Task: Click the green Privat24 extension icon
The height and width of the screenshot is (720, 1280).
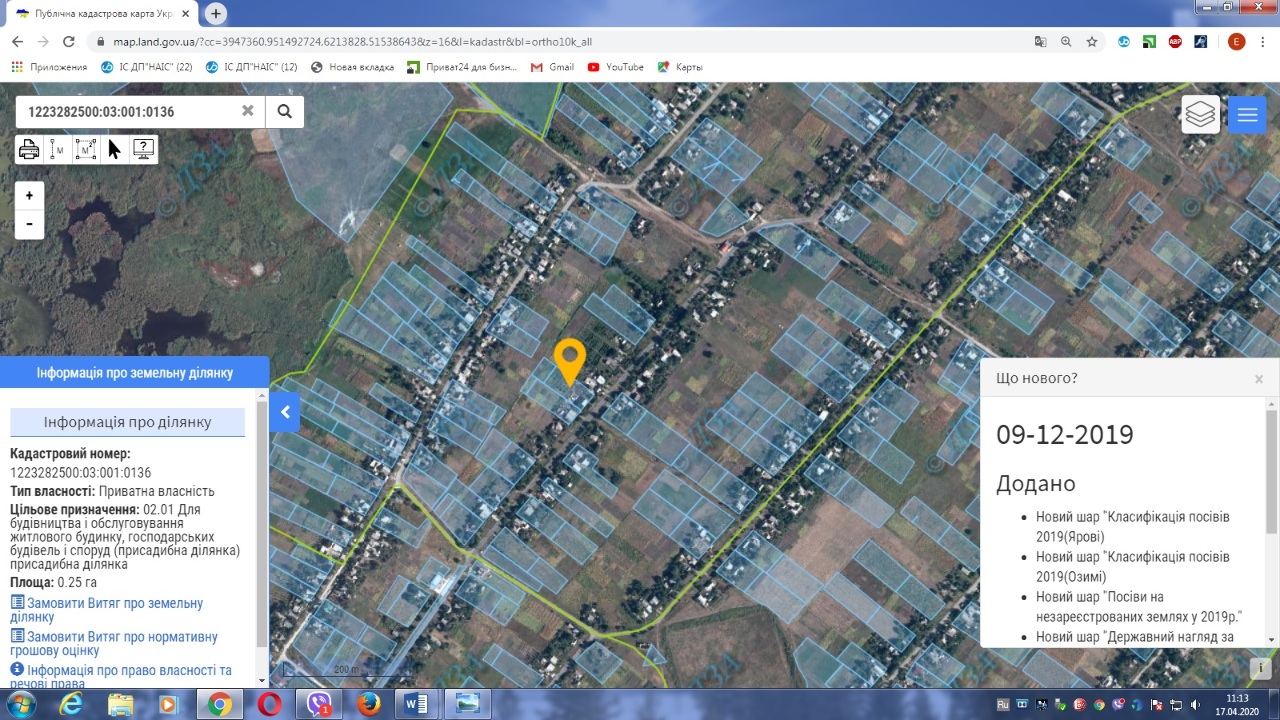Action: coord(1150,42)
